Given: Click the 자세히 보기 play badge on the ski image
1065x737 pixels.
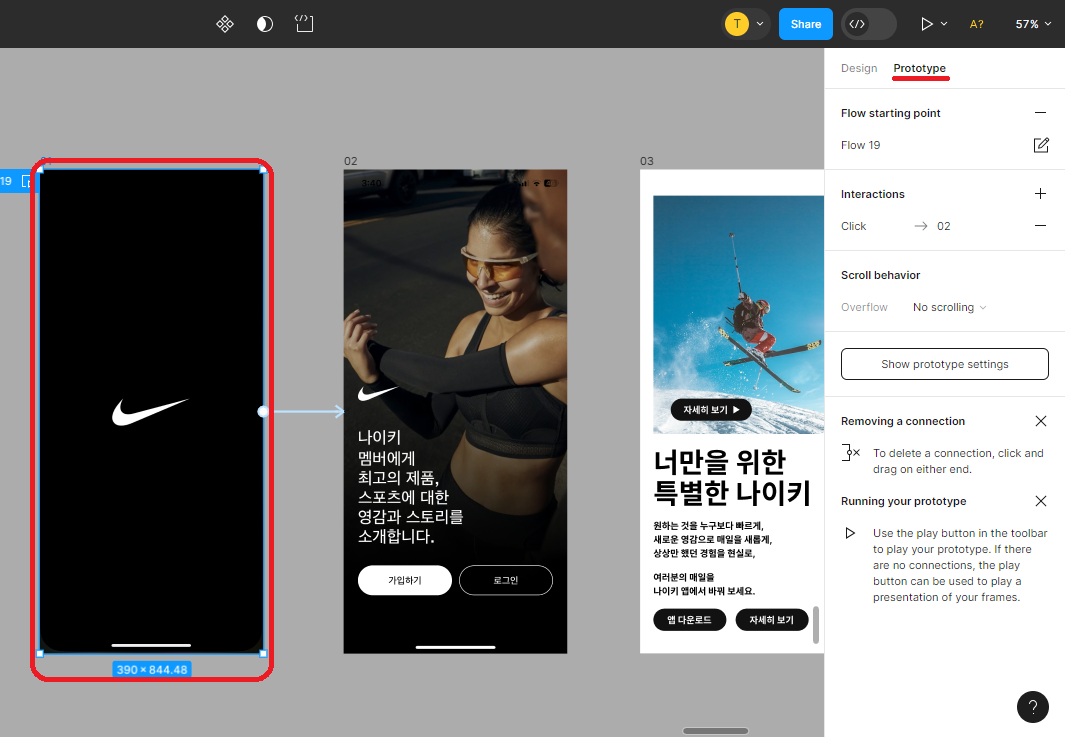Looking at the screenshot, I should (711, 410).
